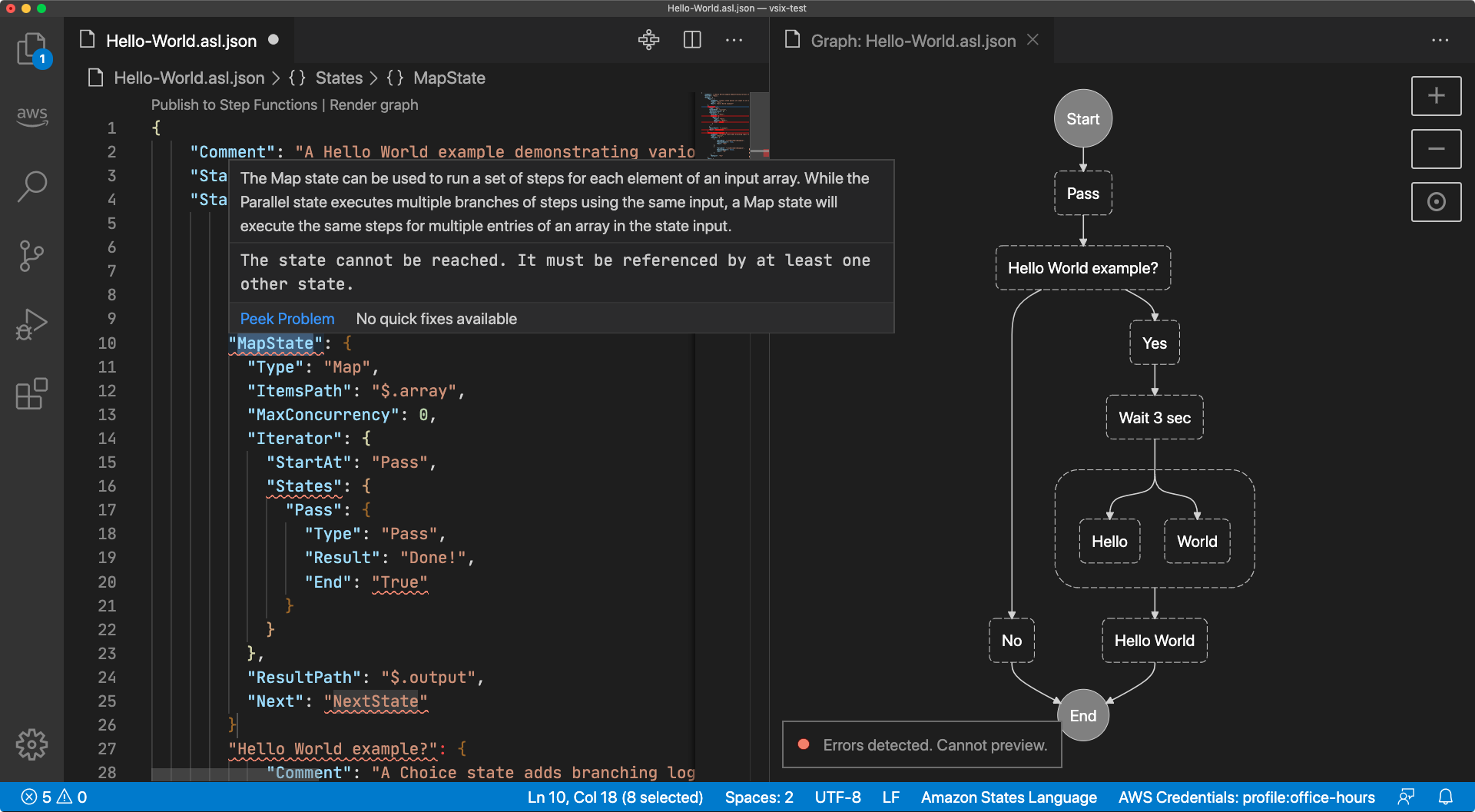The image size is (1475, 812).
Task: Open the Manage settings gear
Action: 31,744
